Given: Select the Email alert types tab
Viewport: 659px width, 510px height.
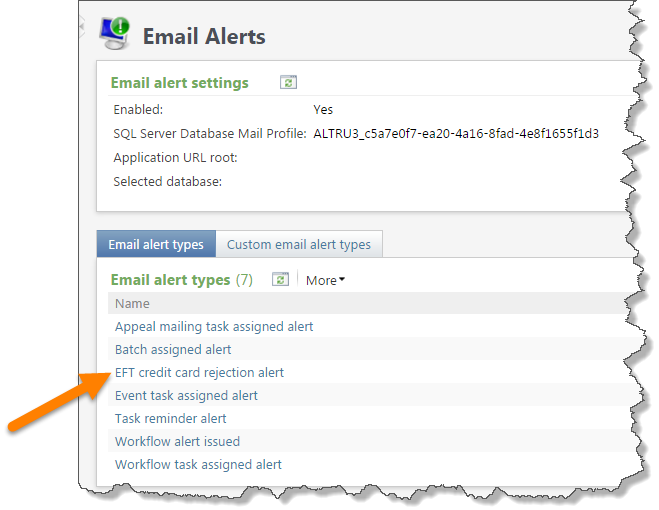Looking at the screenshot, I should pyautogui.click(x=156, y=244).
